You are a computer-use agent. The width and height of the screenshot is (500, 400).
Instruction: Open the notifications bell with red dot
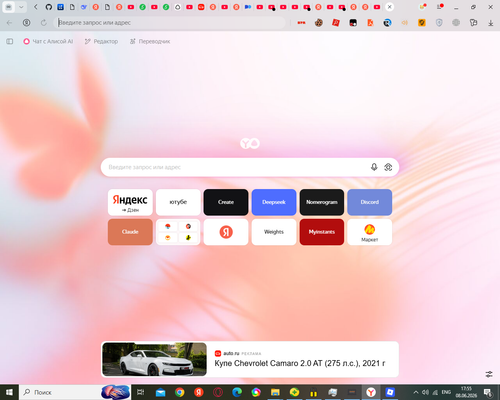423,7
